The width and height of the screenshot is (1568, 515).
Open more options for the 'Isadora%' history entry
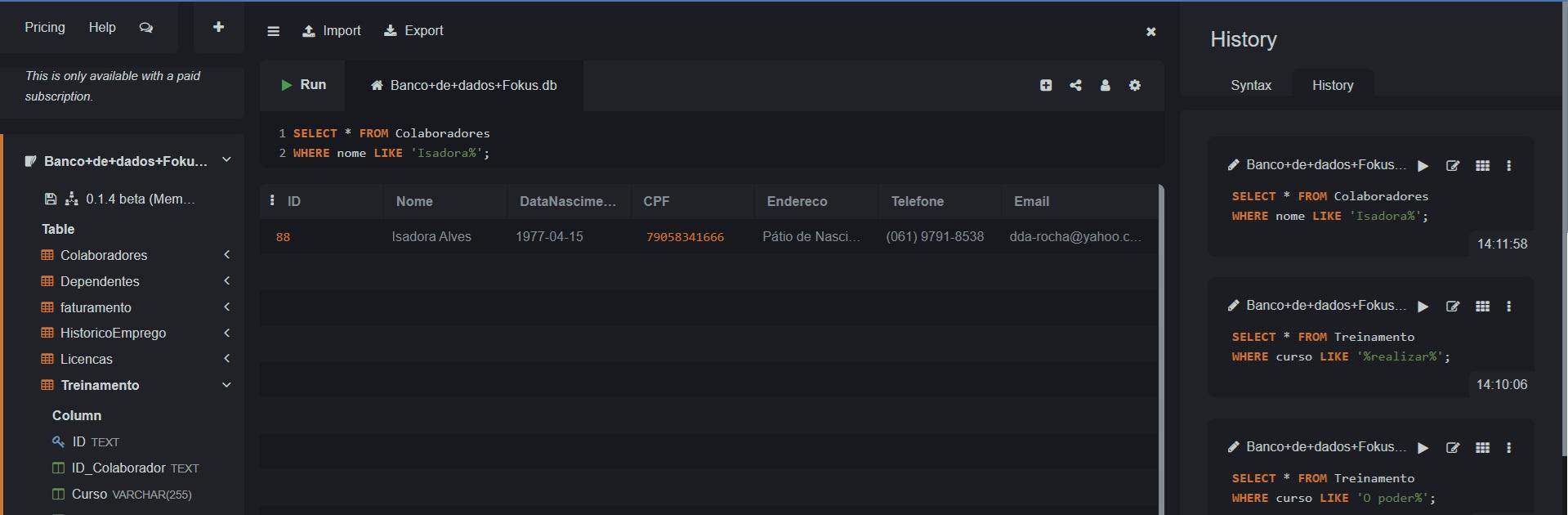(1509, 166)
